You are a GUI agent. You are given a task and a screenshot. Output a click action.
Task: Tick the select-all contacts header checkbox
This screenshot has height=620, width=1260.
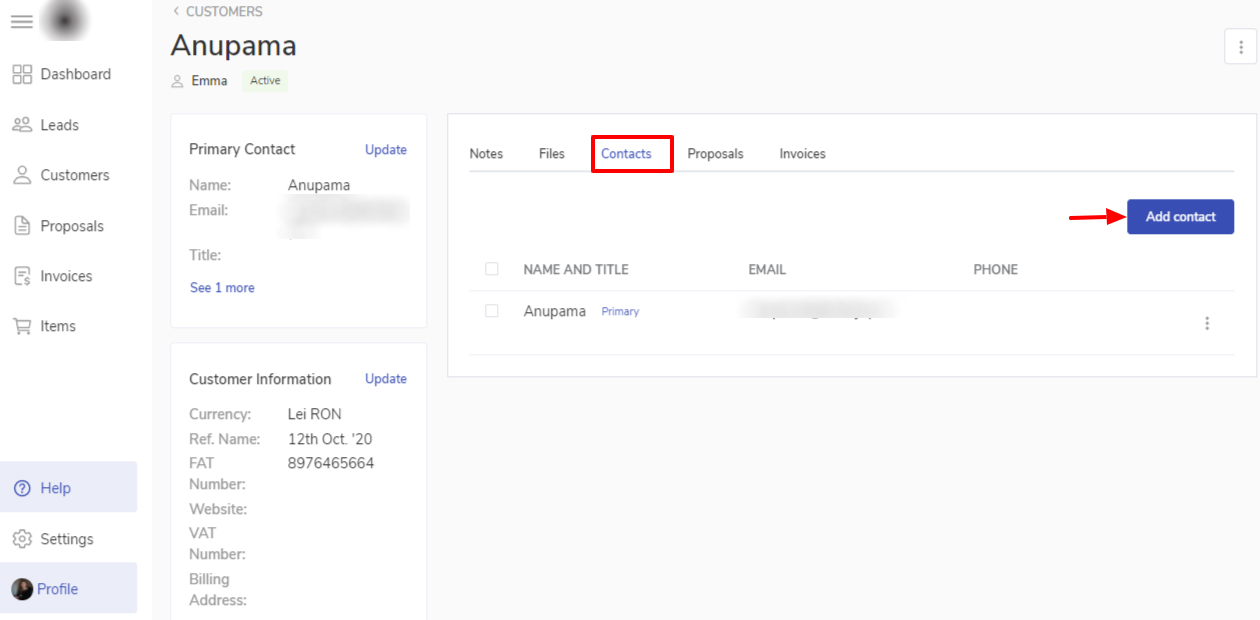(x=491, y=269)
